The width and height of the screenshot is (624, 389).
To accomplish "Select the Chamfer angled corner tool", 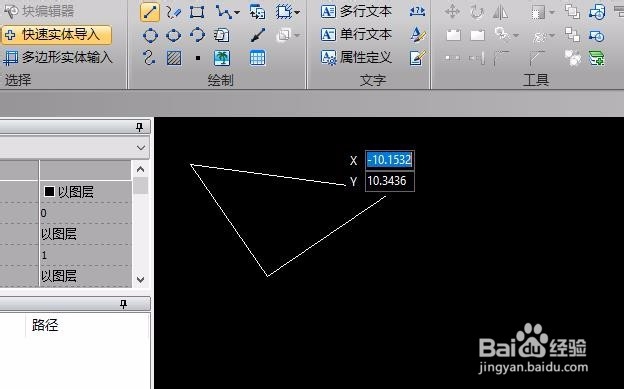I will point(537,58).
